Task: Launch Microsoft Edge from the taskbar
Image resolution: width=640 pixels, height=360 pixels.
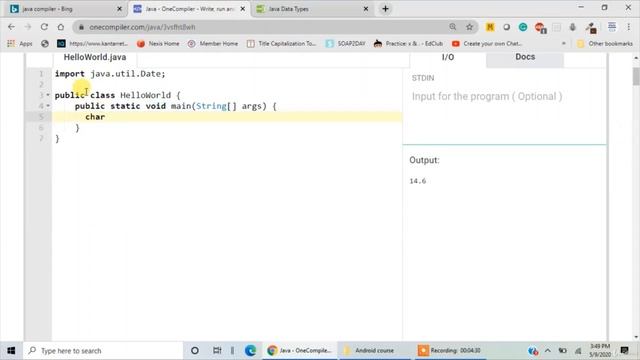Action: coord(250,351)
